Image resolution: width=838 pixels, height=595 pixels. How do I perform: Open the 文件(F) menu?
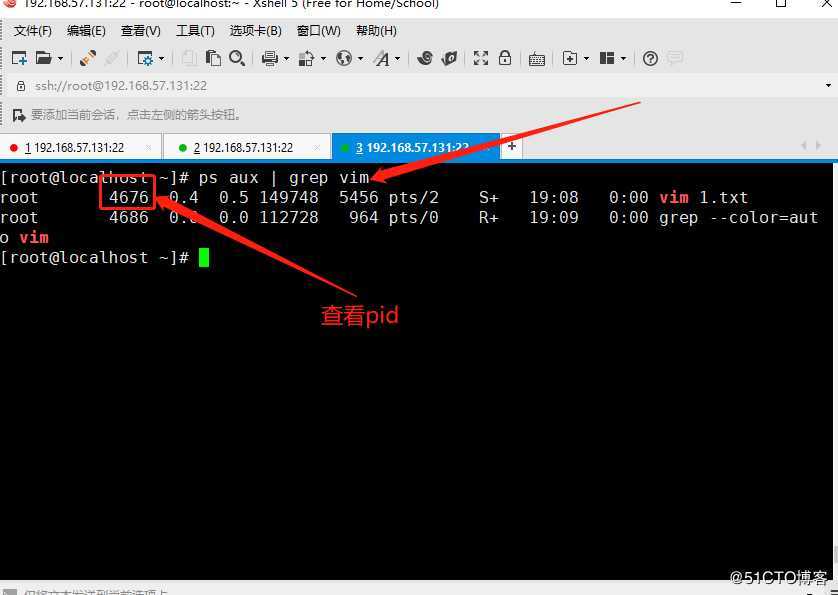[x=33, y=31]
